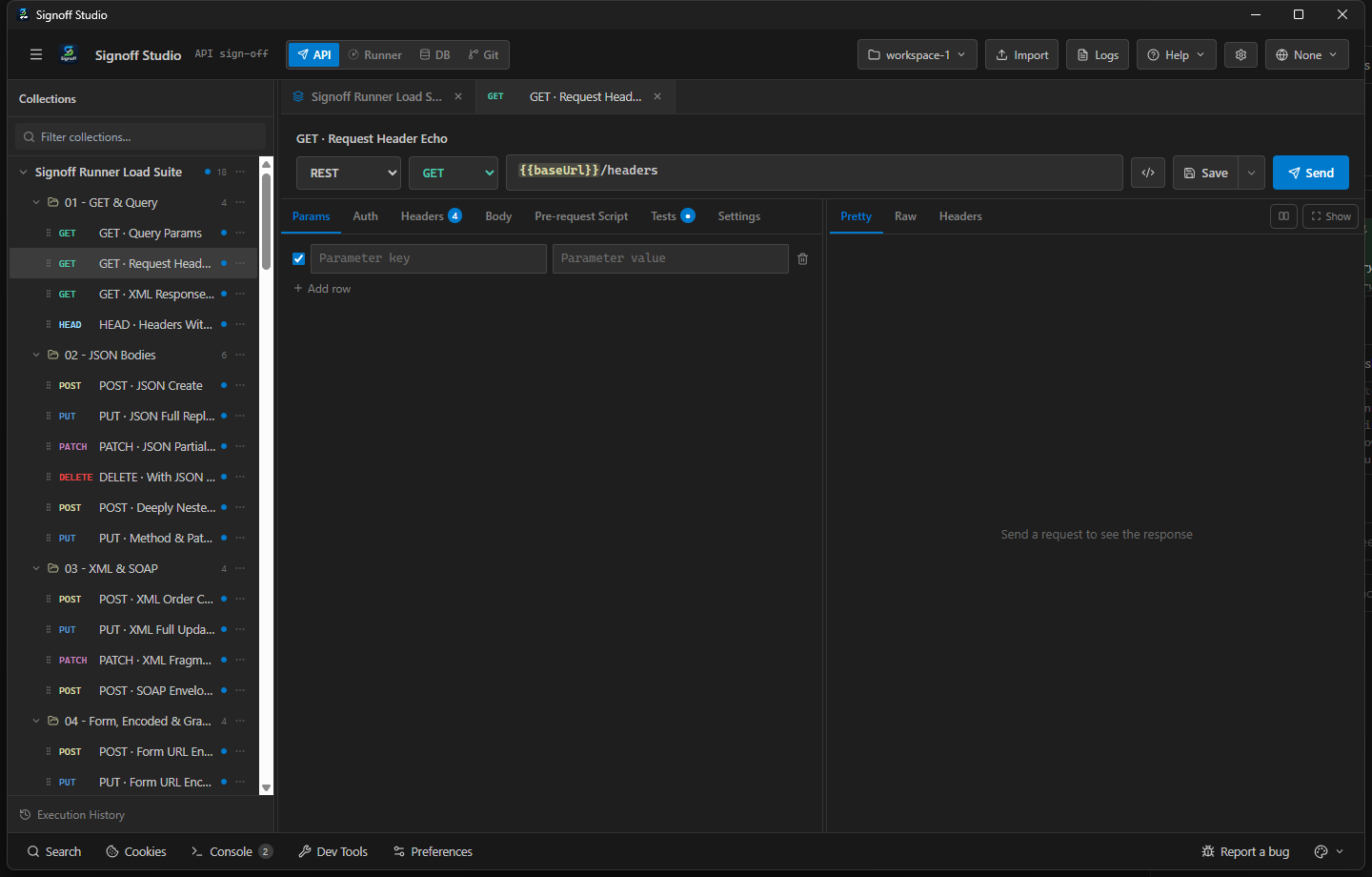Switch to the Runner mode
Image resolution: width=1372 pixels, height=877 pixels.
click(375, 54)
